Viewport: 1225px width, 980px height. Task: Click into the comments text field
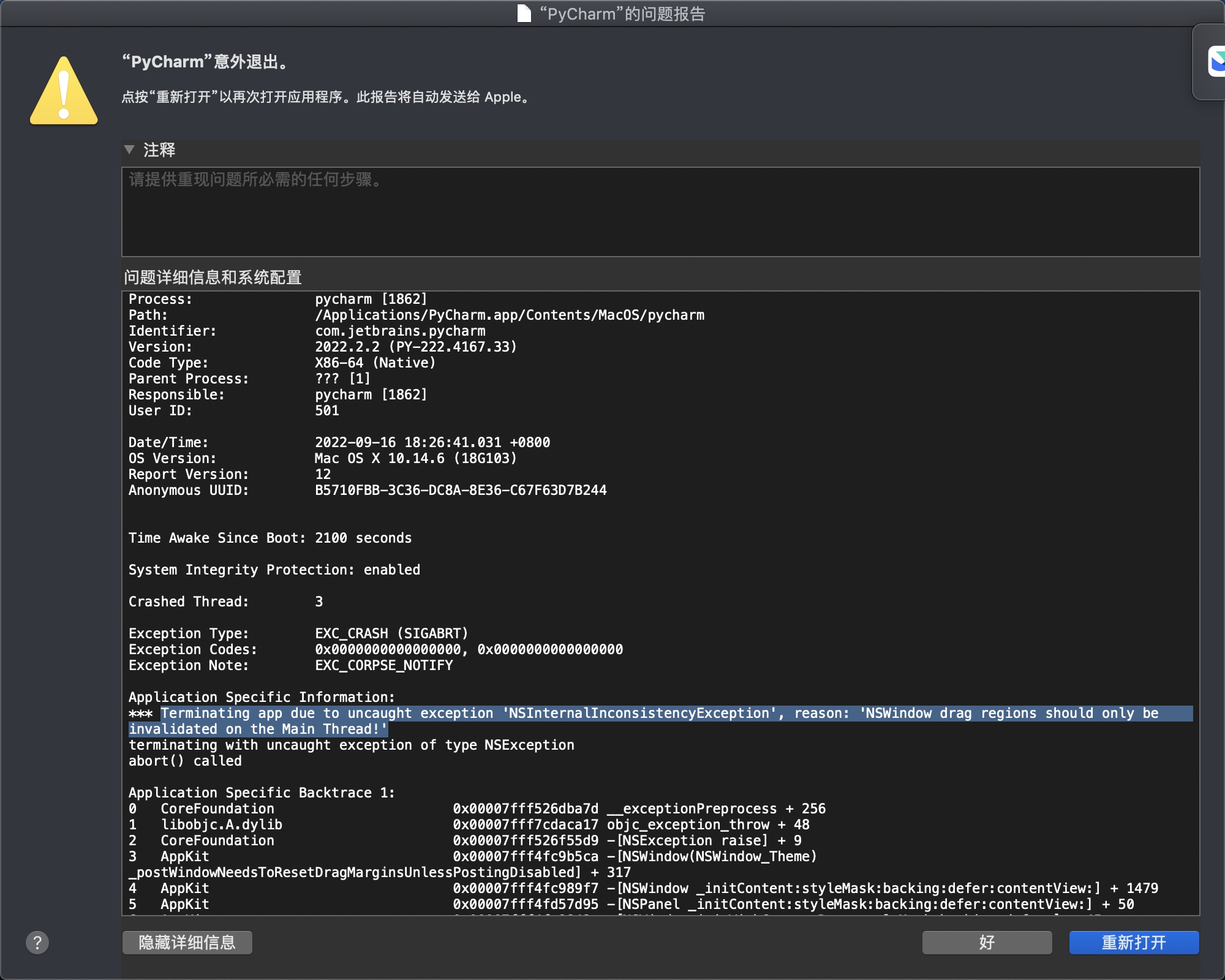coord(660,212)
